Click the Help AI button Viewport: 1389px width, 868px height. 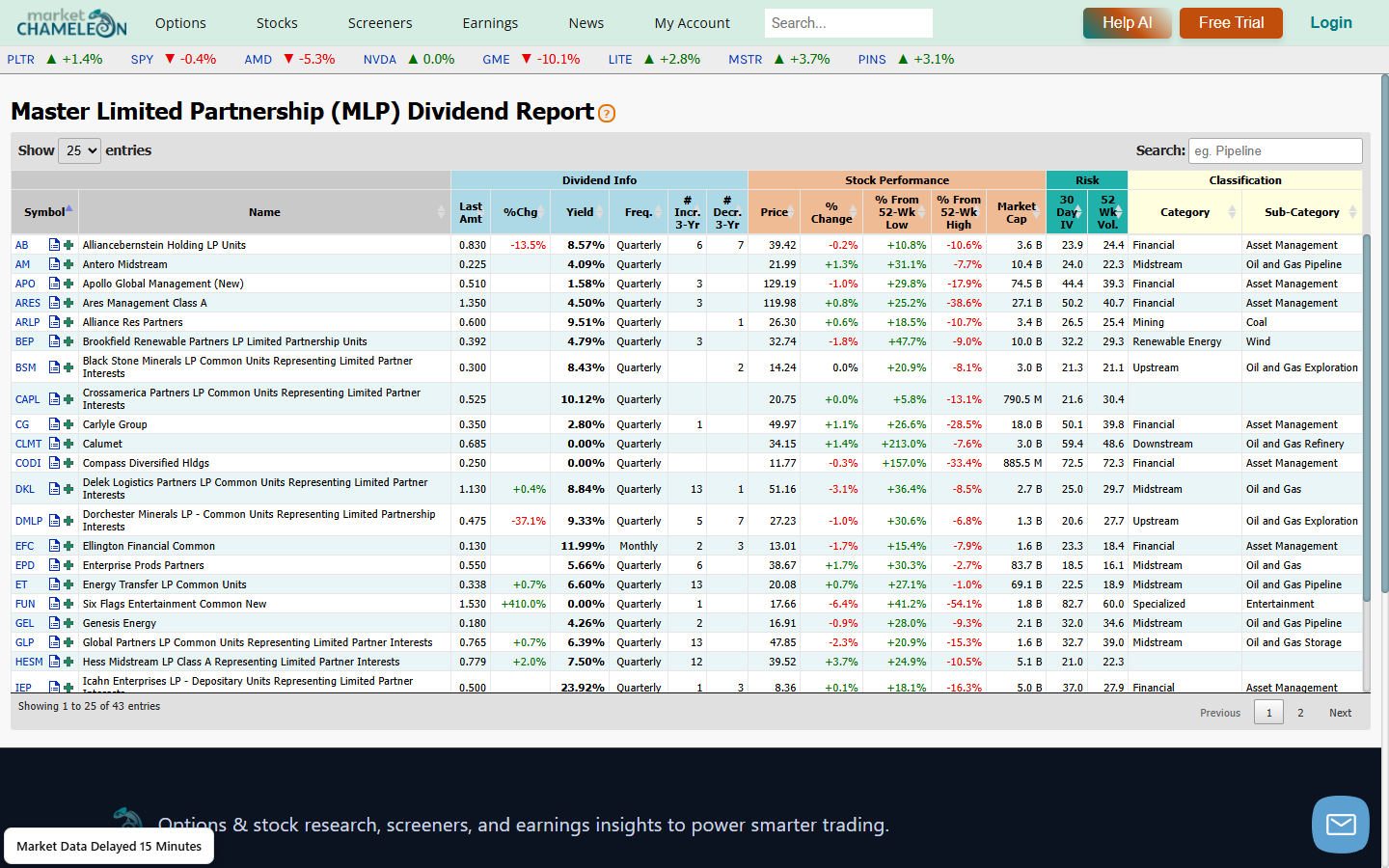pos(1128,23)
